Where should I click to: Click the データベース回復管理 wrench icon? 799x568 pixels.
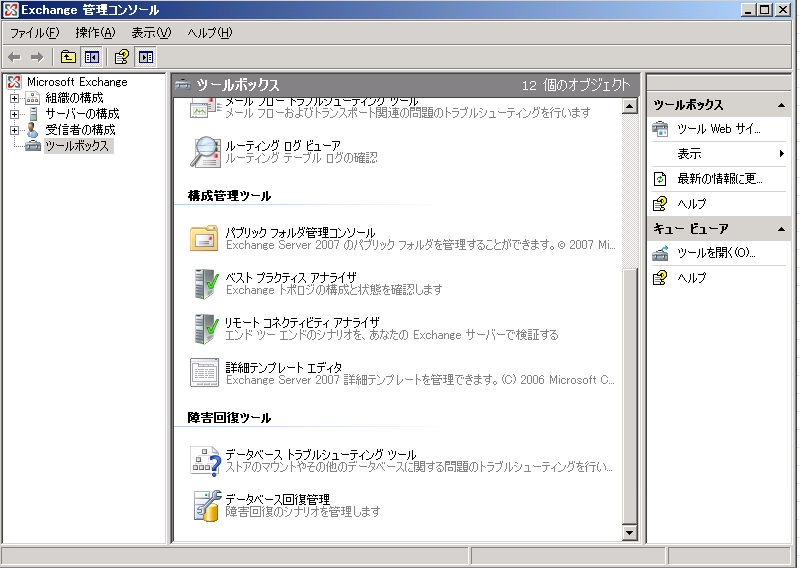pyautogui.click(x=207, y=506)
